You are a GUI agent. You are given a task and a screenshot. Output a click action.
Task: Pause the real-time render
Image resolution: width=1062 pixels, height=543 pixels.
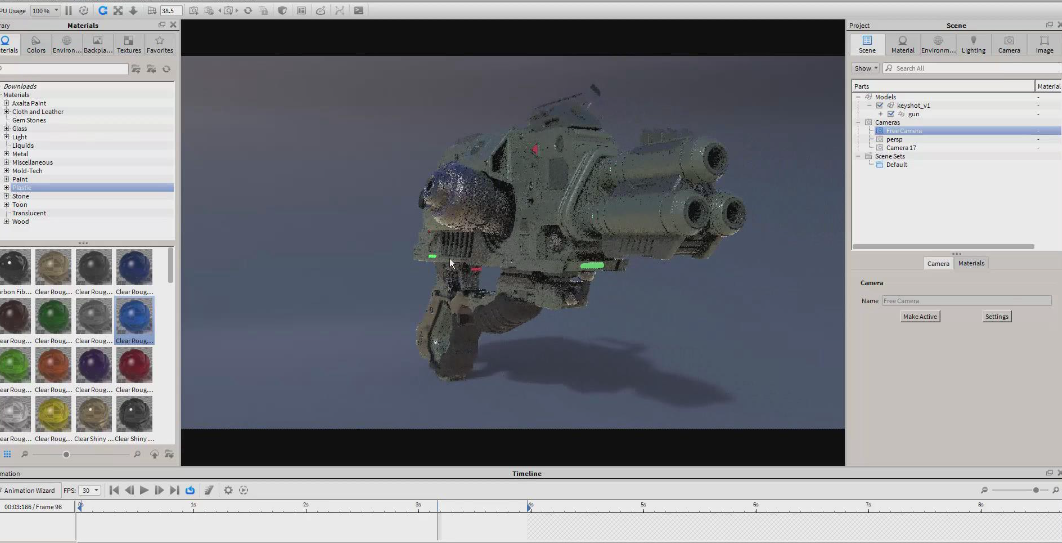tap(69, 10)
